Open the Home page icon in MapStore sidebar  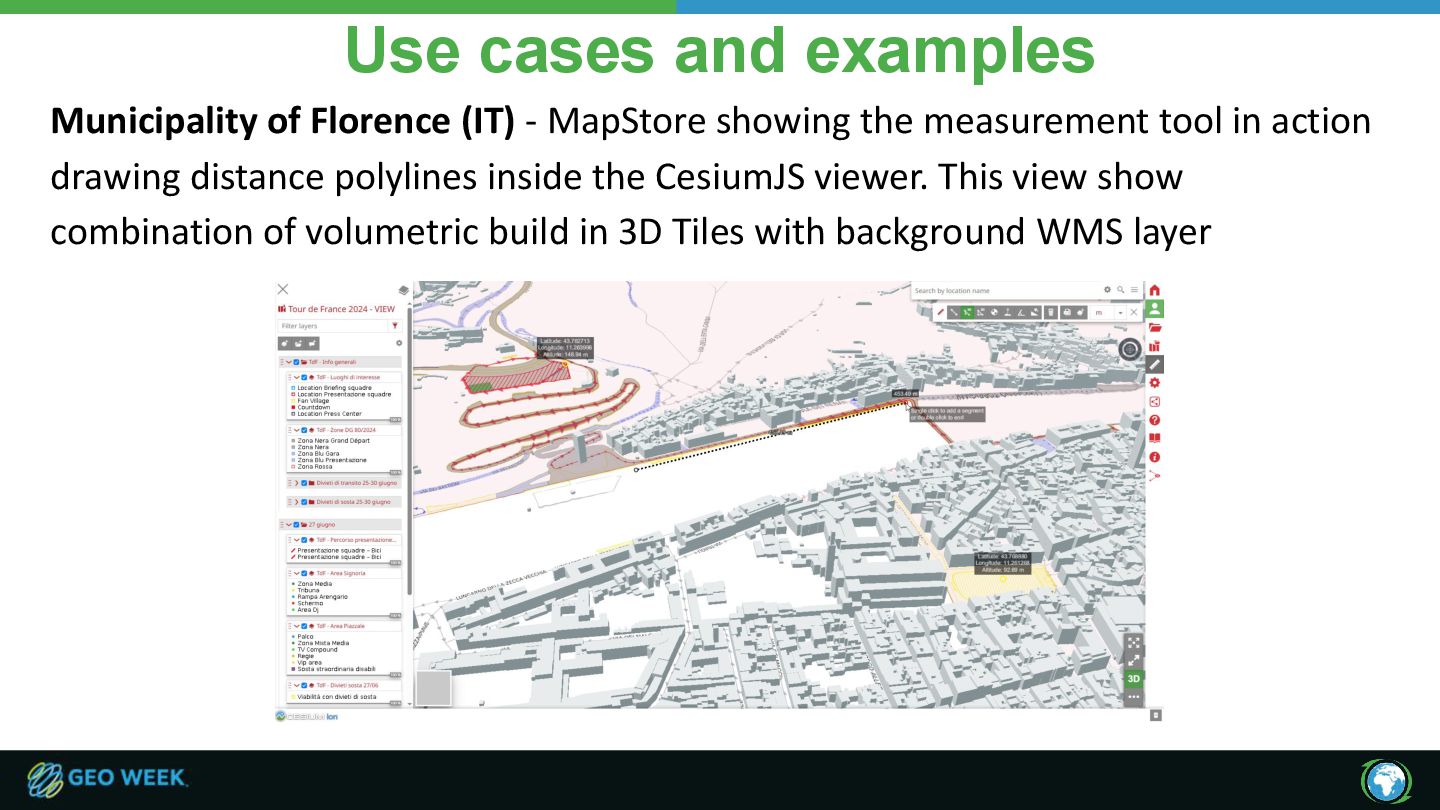pyautogui.click(x=1154, y=290)
